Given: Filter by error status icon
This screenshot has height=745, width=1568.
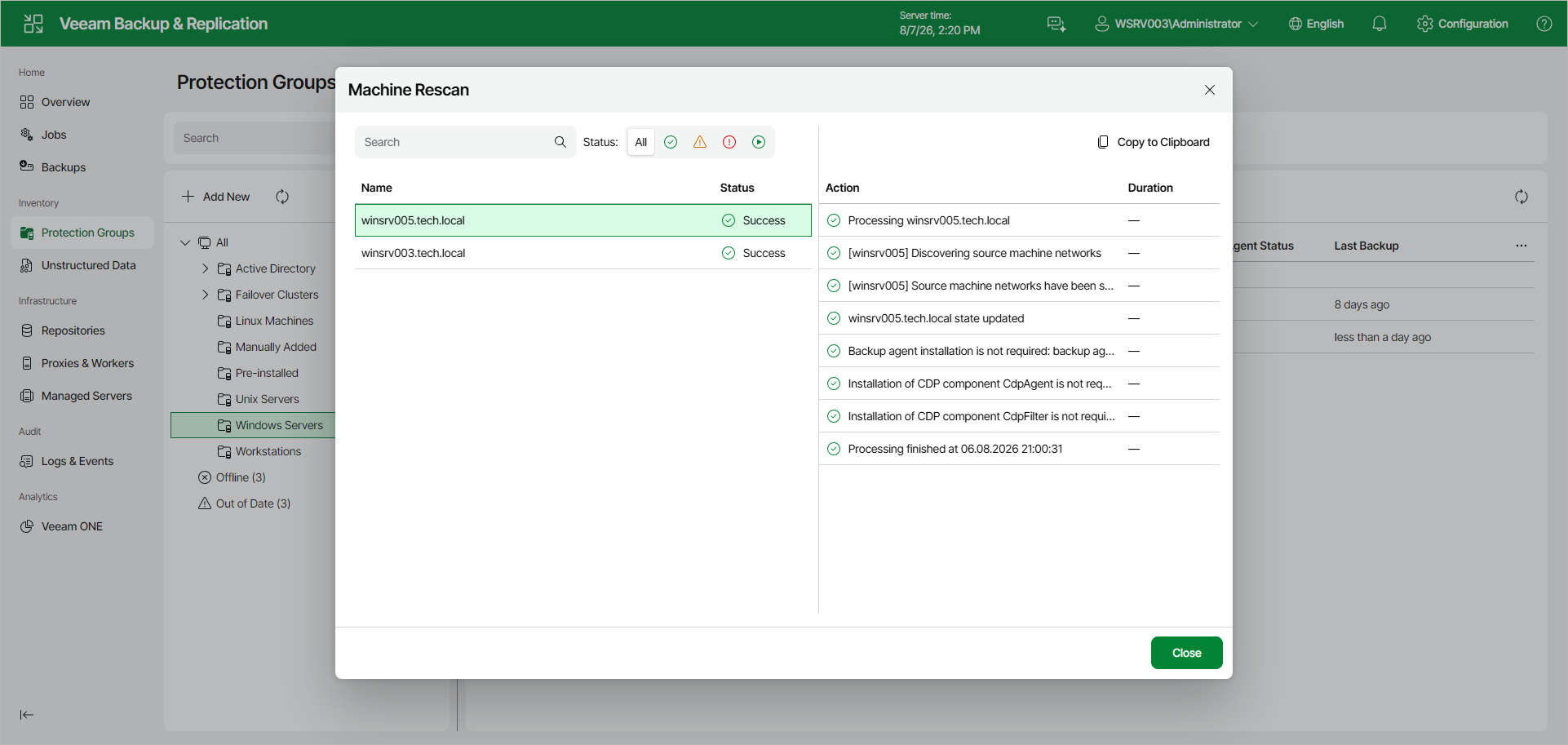Looking at the screenshot, I should (x=729, y=142).
